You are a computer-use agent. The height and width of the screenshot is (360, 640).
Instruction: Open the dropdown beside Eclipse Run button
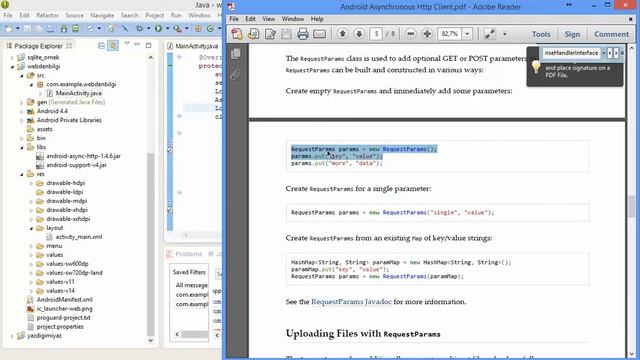pos(167,29)
